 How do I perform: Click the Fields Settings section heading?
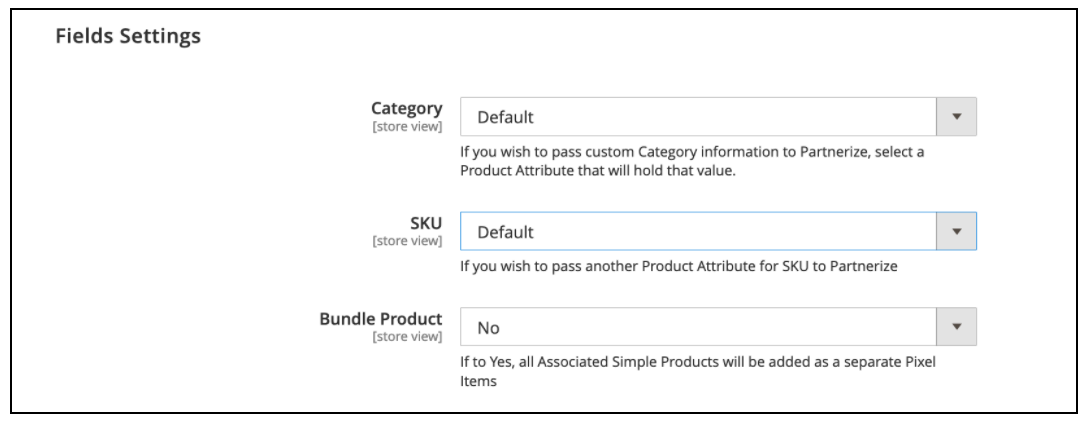click(128, 36)
